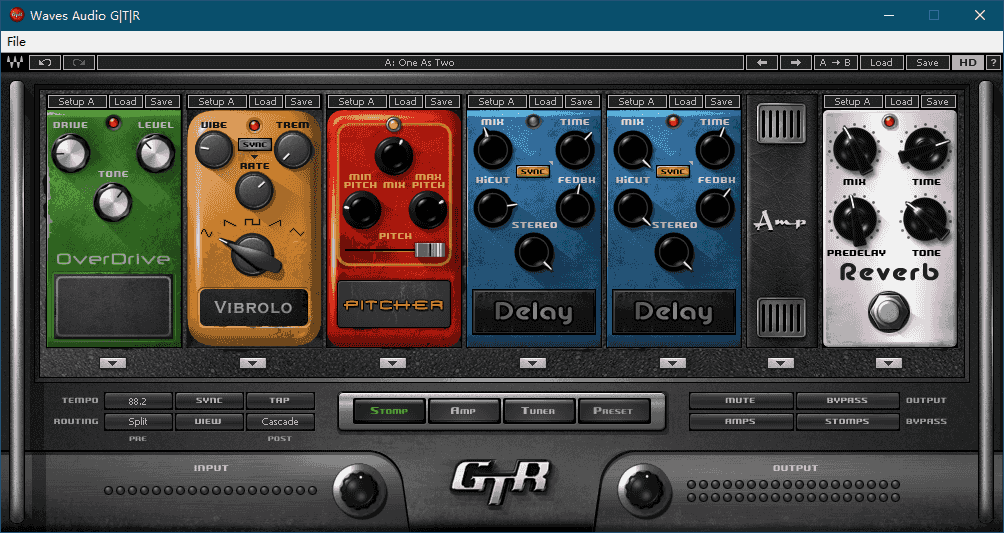Click the Reverb TIME knob
The image size is (1004, 533).
(x=925, y=151)
